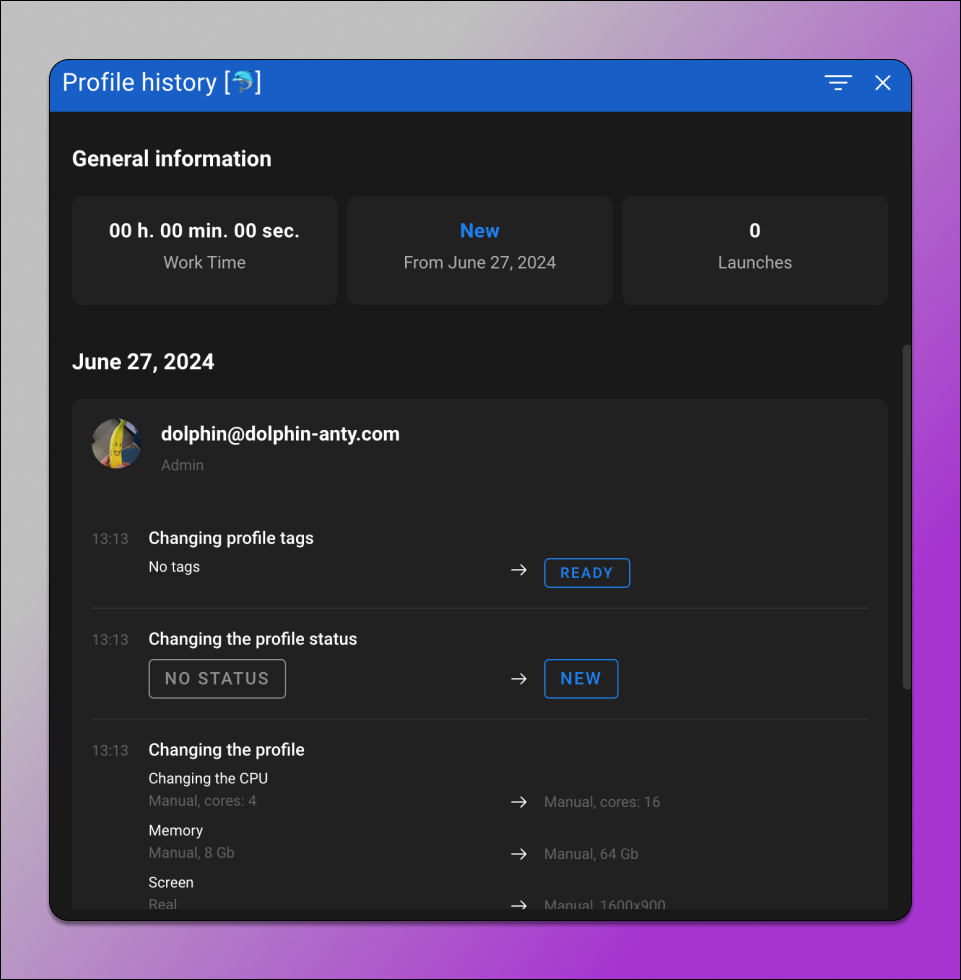Screen dimensions: 961x980
Task: Click 13:13 timestamp of tags change
Action: coord(110,539)
